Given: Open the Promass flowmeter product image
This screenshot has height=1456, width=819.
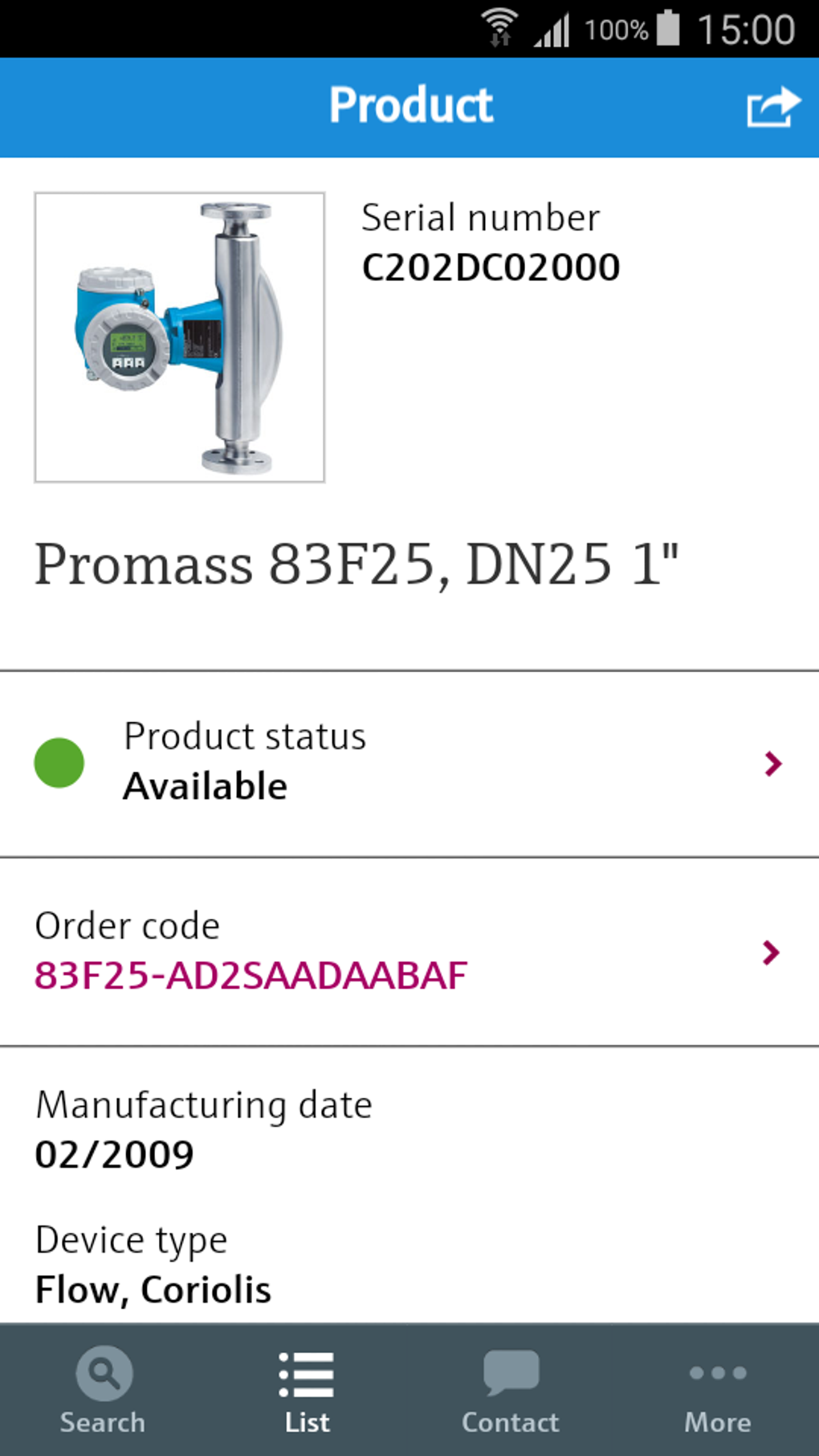Looking at the screenshot, I should tap(180, 337).
